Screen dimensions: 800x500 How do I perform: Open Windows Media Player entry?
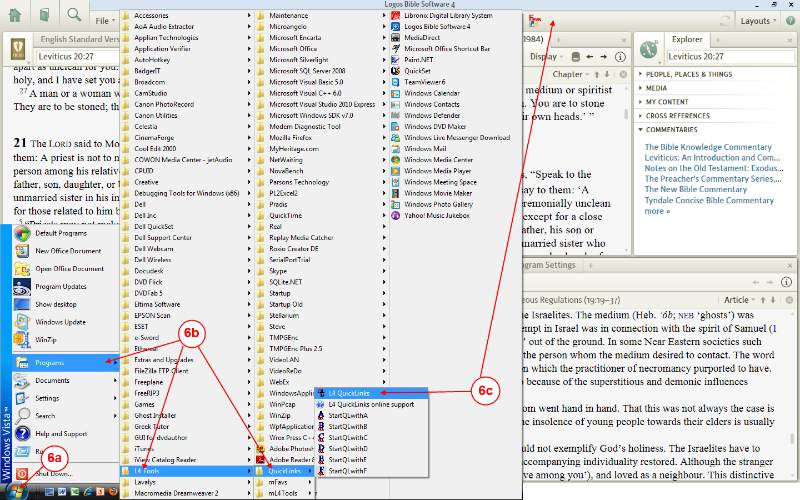point(437,171)
